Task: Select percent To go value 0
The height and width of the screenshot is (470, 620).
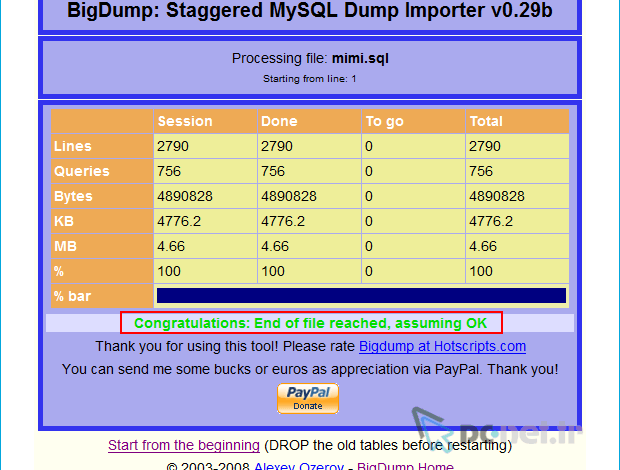Action: (x=369, y=271)
